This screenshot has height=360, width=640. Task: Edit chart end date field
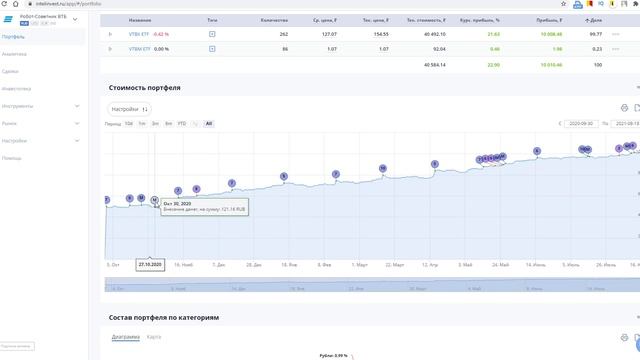click(x=626, y=124)
